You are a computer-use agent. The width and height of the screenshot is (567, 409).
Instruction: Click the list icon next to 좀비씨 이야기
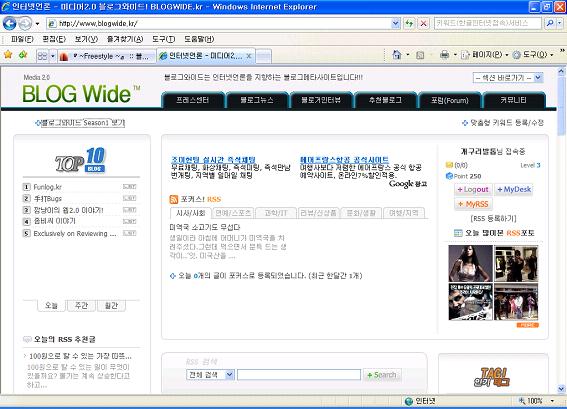[129, 221]
